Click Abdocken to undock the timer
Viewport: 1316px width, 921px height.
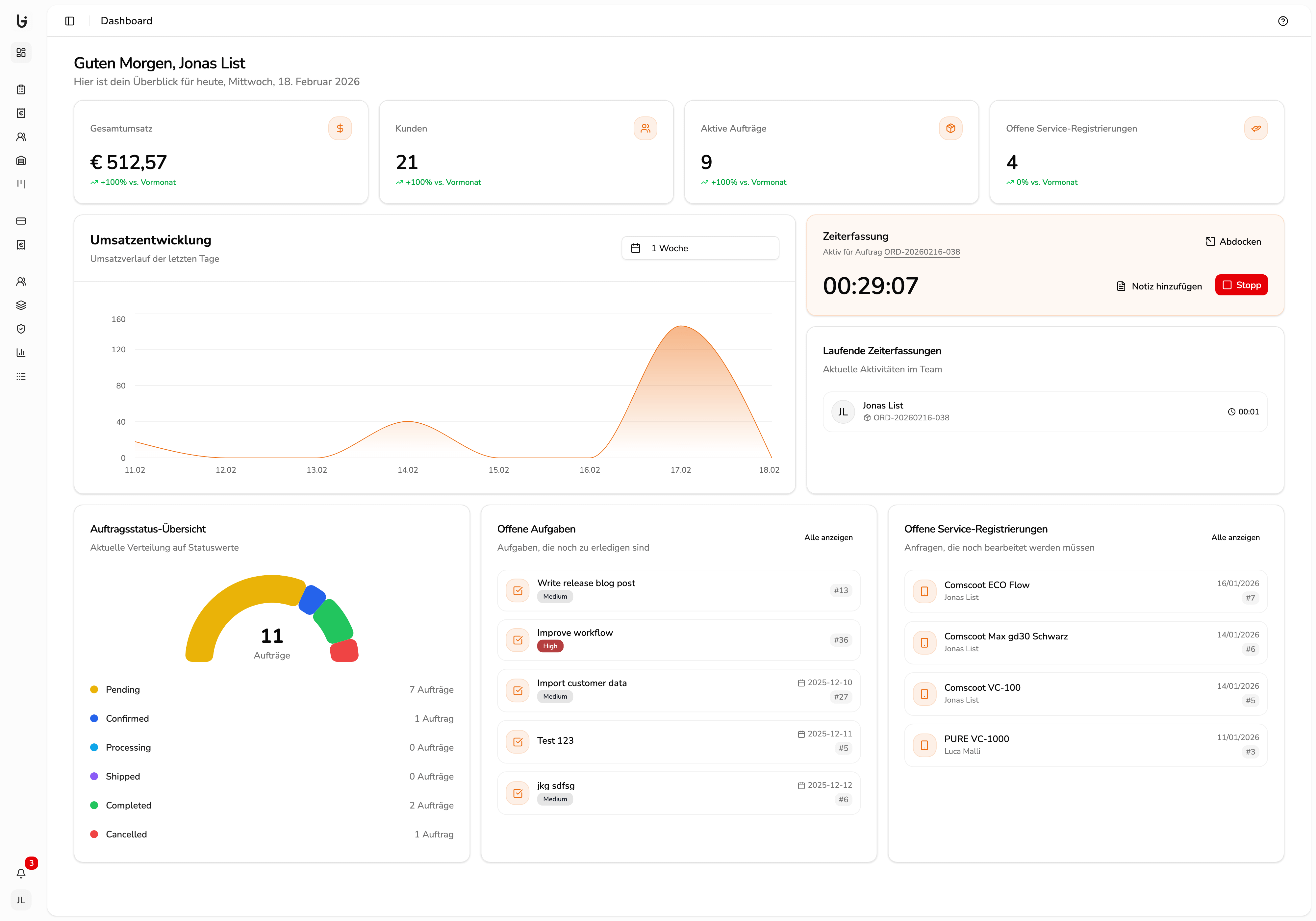click(1233, 241)
